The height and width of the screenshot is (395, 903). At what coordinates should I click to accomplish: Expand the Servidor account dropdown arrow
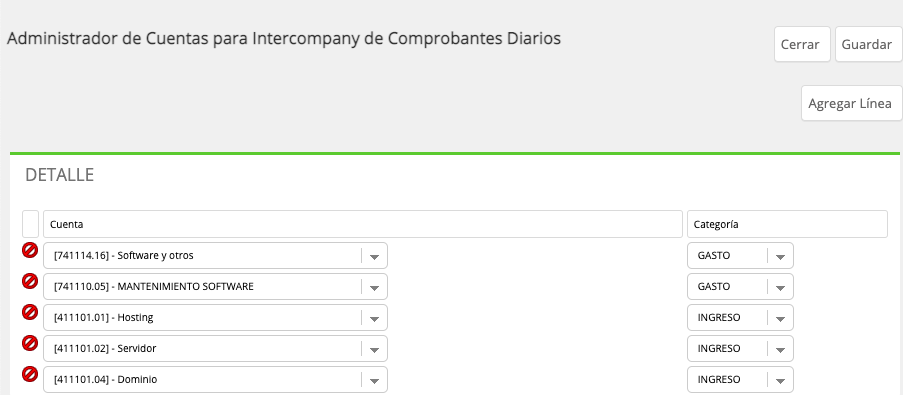(374, 349)
